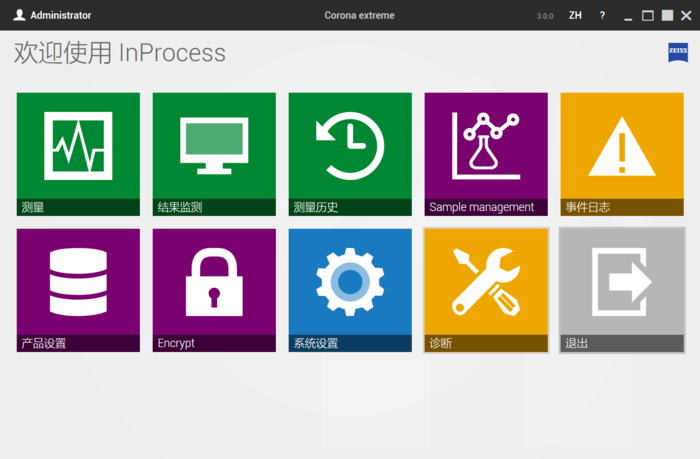The width and height of the screenshot is (700, 459).
Task: Open the Encrypt padlock tile
Action: coord(214,290)
